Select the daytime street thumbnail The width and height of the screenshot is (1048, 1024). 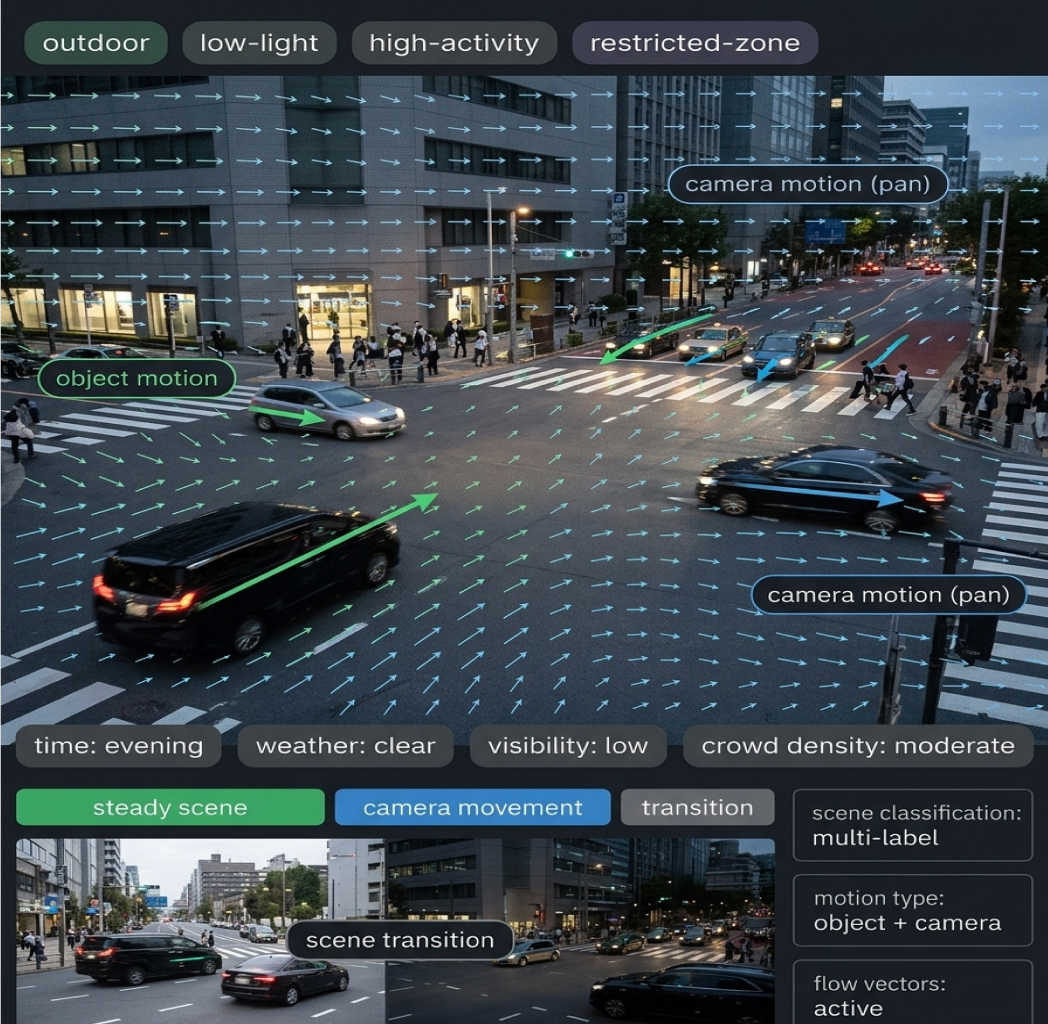(x=201, y=931)
